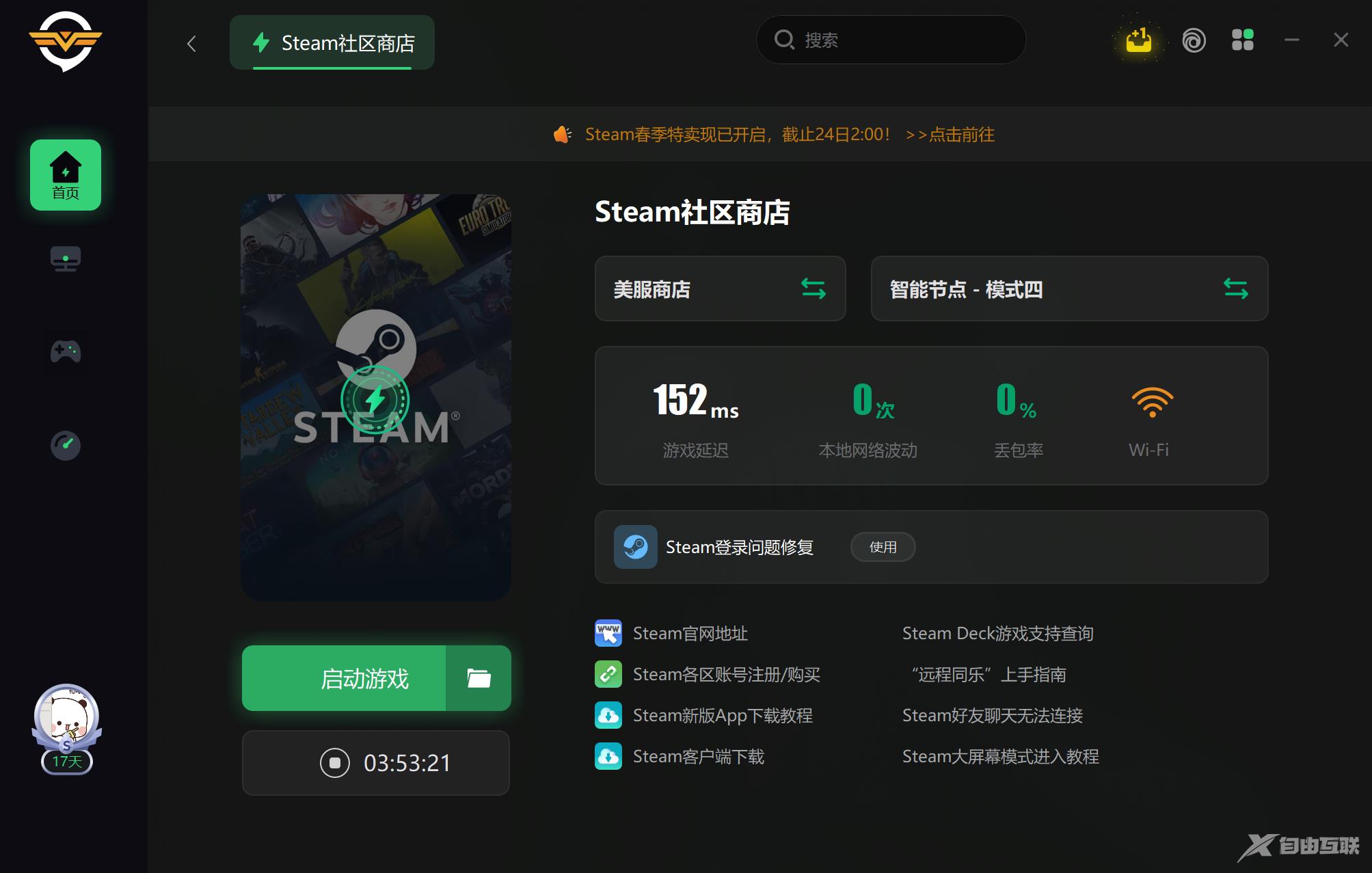1372x873 pixels.
Task: Open the gamepad games sidebar icon
Action: 66,351
